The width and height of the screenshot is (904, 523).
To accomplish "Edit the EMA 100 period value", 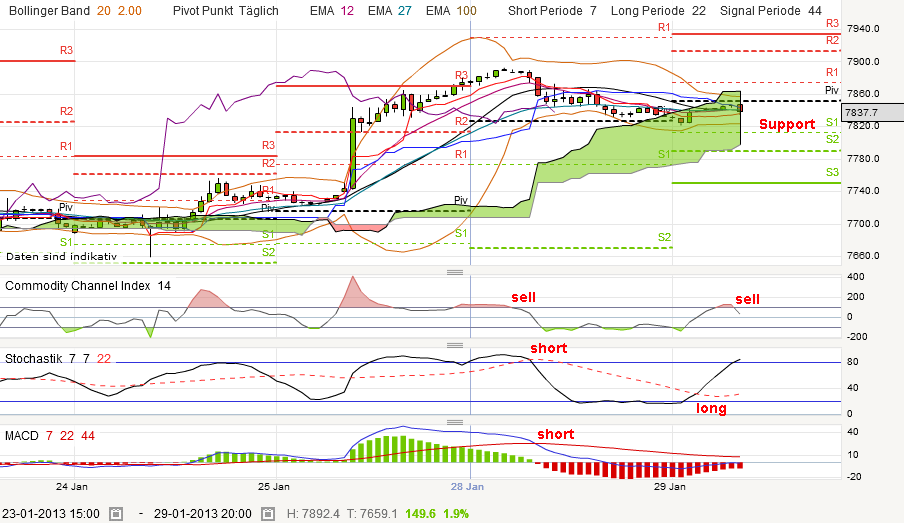I will click(x=466, y=10).
